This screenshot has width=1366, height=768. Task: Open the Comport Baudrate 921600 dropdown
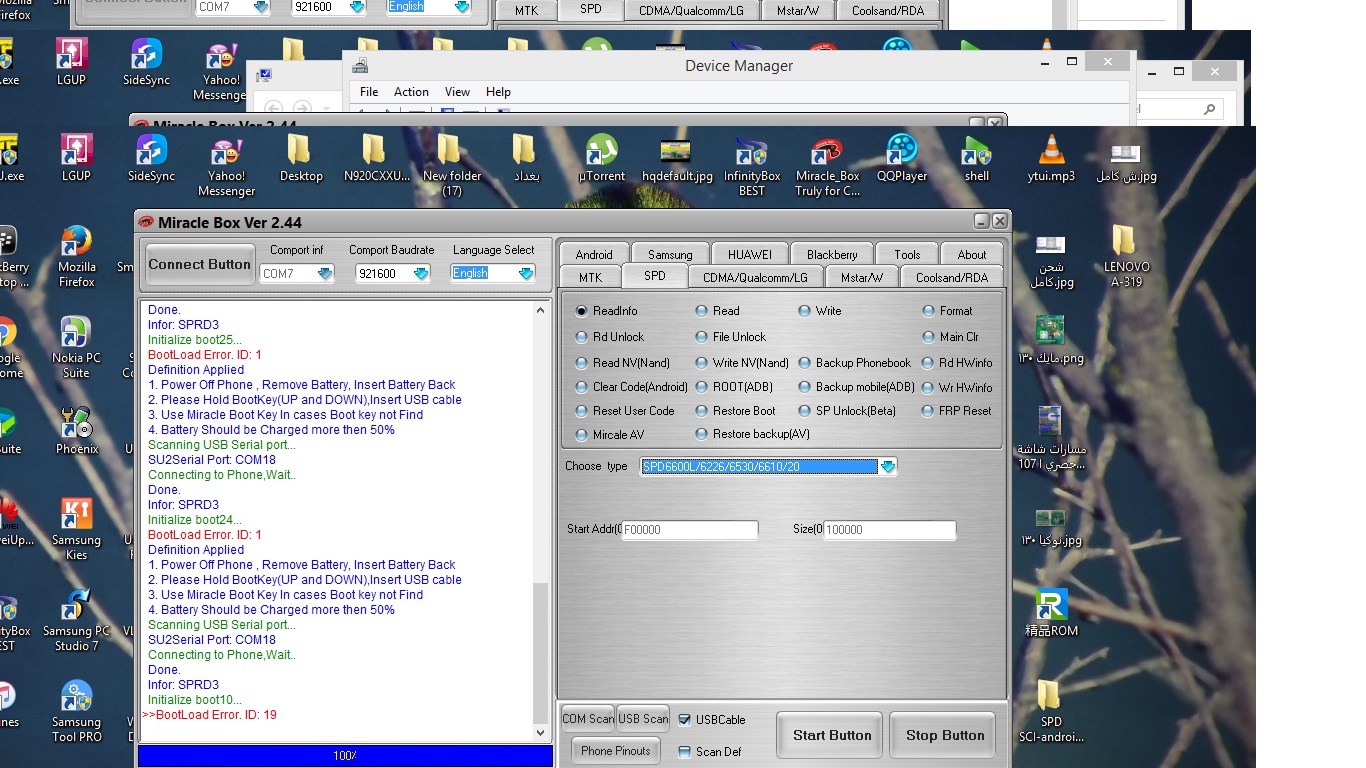pyautogui.click(x=421, y=273)
